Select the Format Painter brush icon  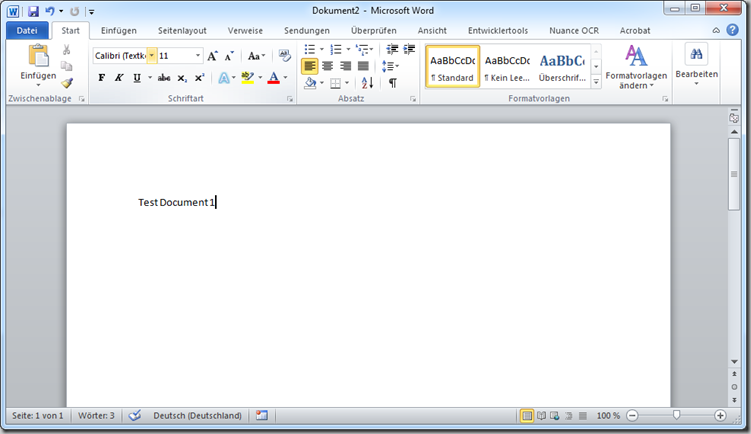(67, 83)
